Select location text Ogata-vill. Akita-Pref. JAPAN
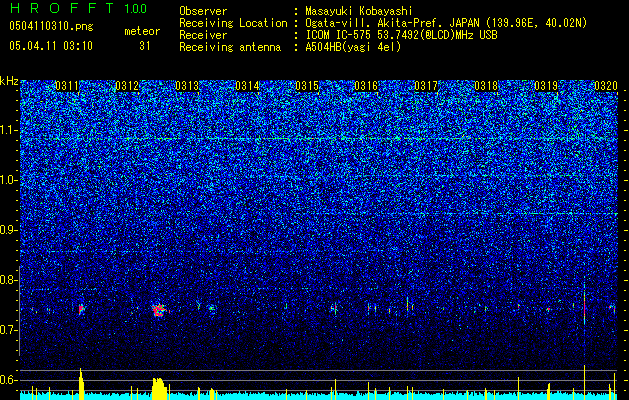 (x=391, y=23)
